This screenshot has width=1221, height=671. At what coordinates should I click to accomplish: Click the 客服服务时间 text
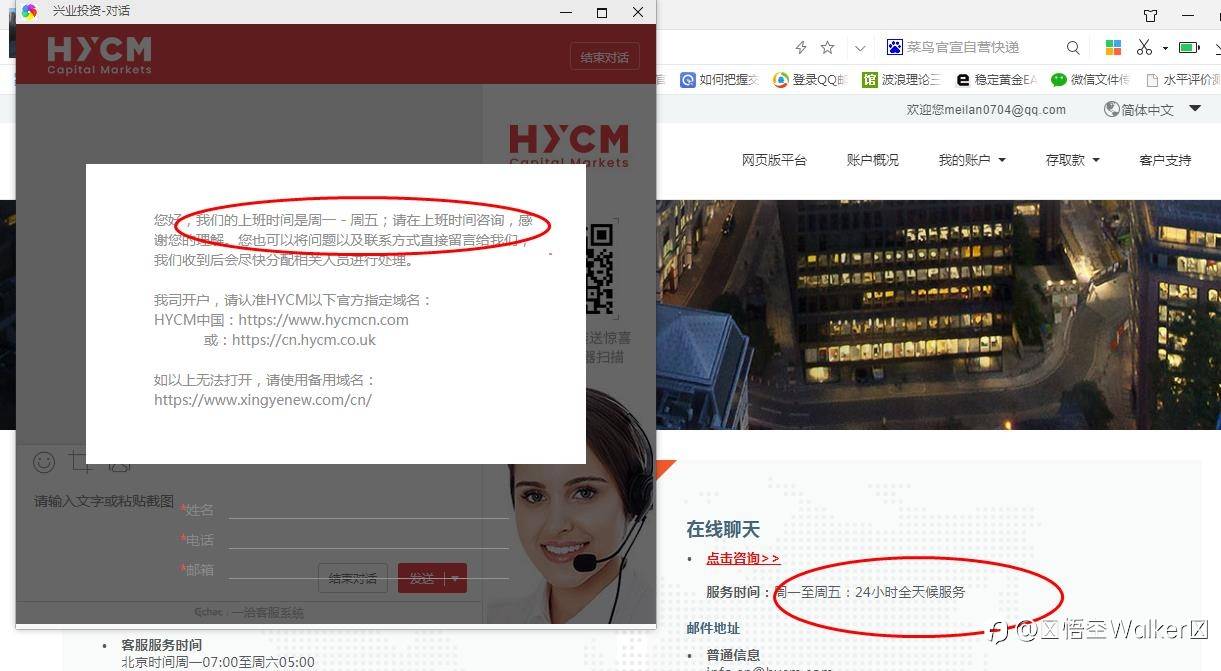pyautogui.click(x=161, y=645)
